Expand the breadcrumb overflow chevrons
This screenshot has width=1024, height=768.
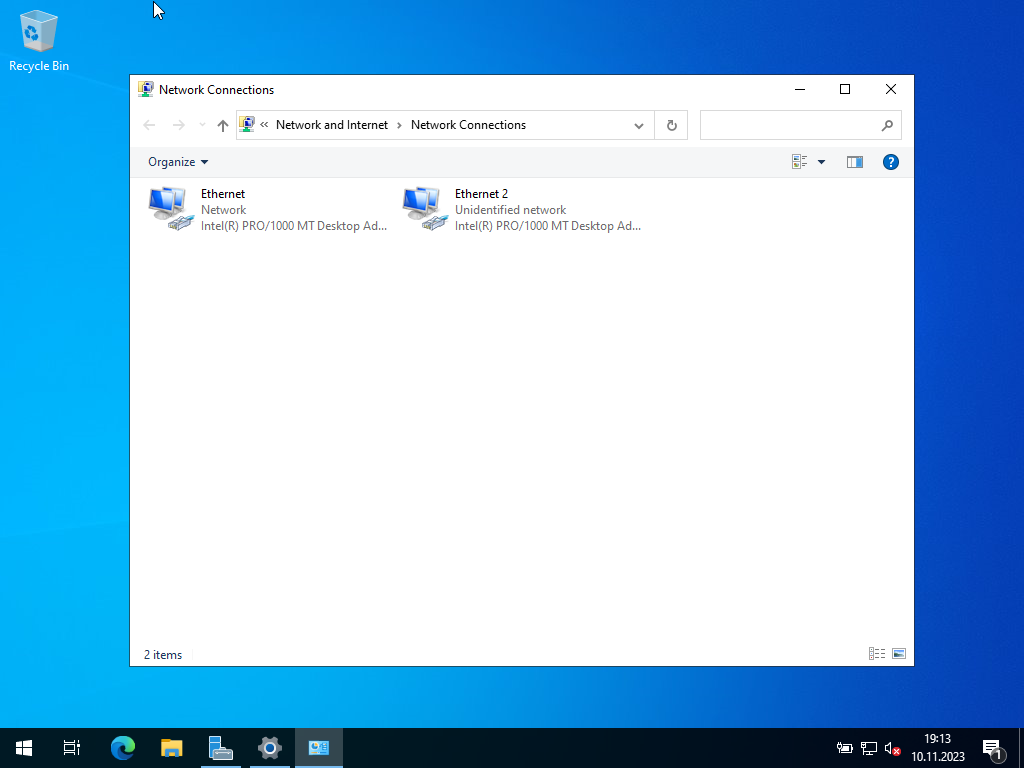pyautogui.click(x=264, y=125)
